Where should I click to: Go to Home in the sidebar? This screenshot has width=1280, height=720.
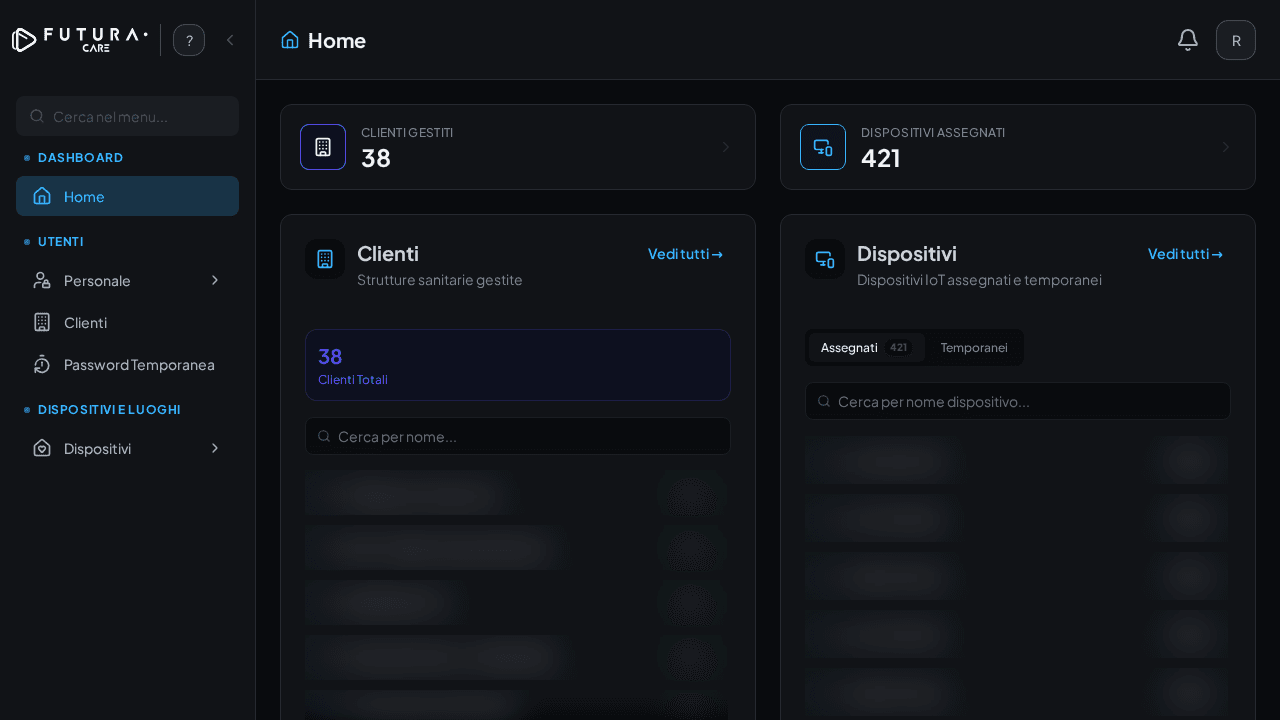[127, 196]
